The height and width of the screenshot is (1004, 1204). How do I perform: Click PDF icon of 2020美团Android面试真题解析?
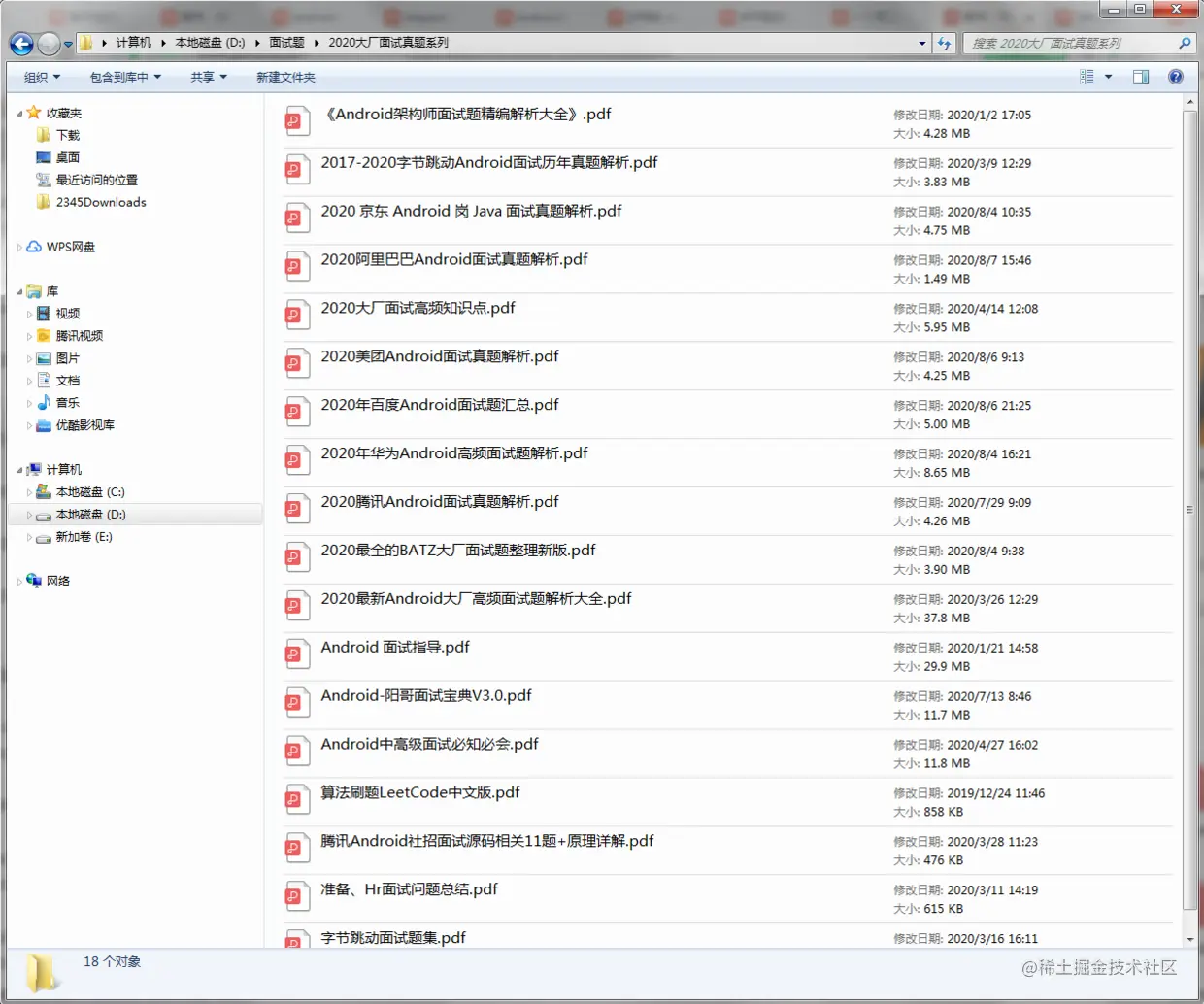[296, 364]
